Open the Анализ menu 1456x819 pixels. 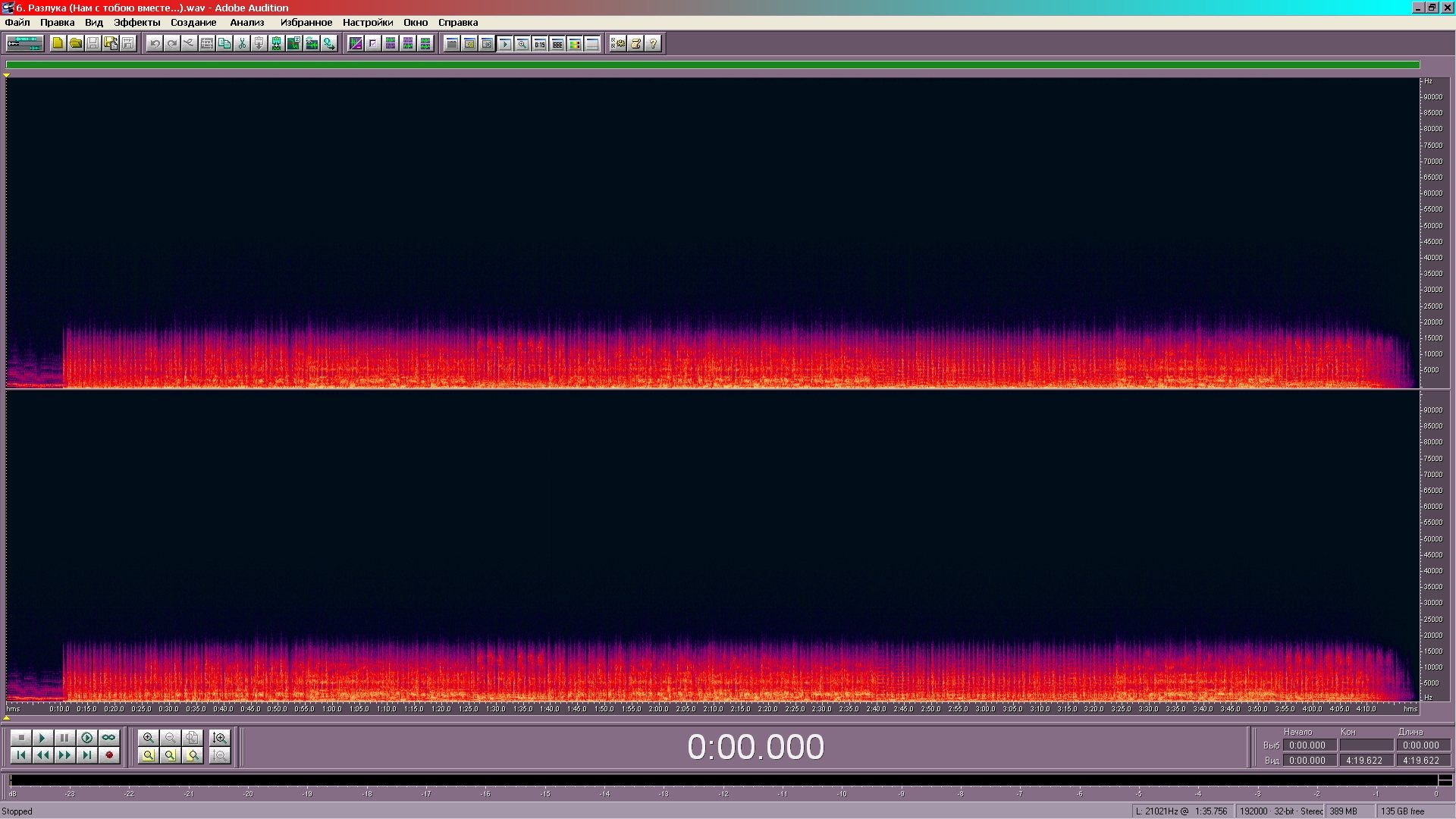click(x=247, y=22)
